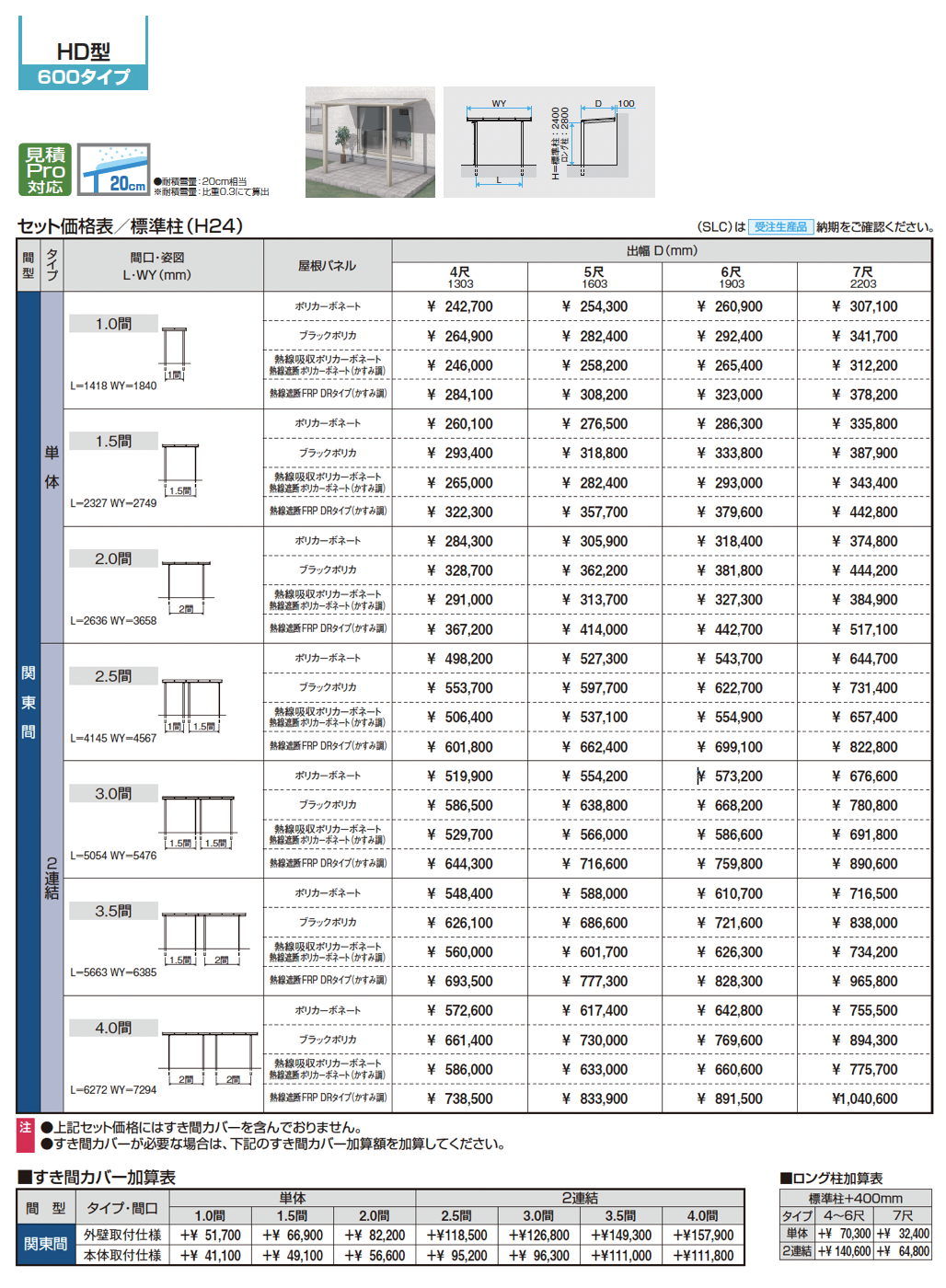Click the 関東間 cell in gap cover table

click(45, 1245)
